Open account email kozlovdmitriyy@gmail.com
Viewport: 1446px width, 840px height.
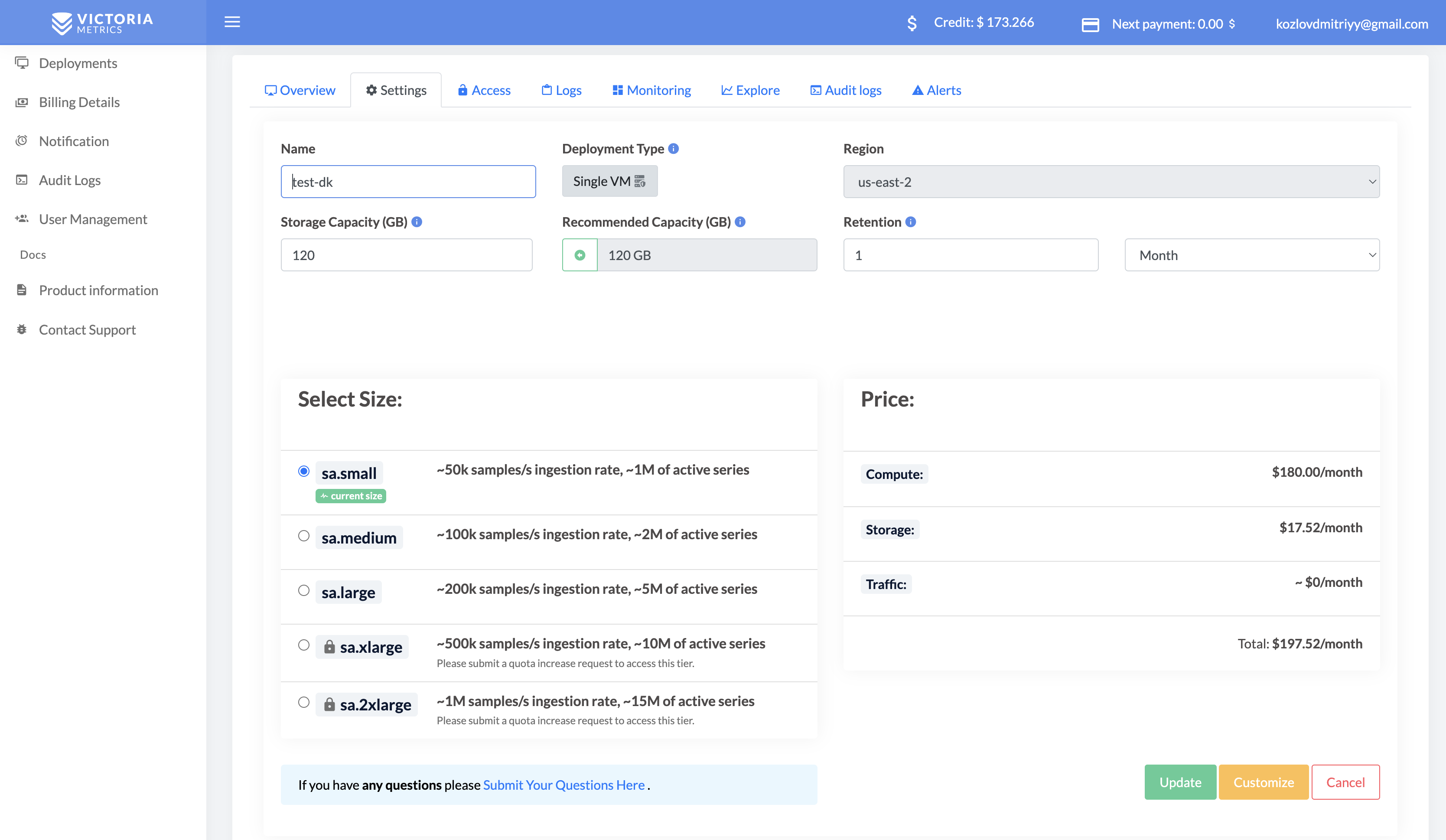[x=1352, y=24]
